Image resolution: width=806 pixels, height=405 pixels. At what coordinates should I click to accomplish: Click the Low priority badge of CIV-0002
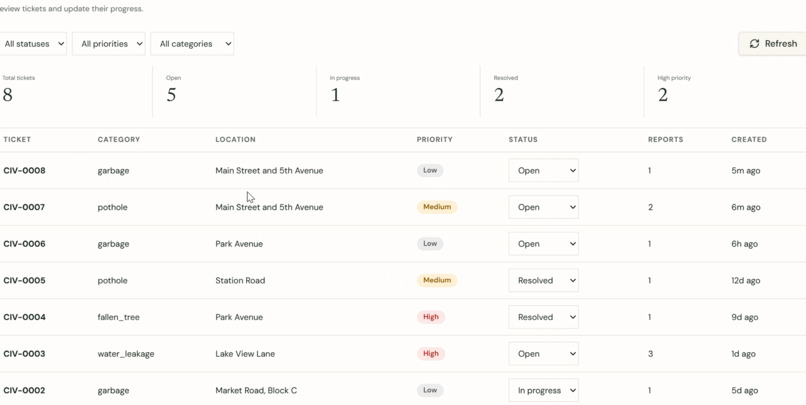tap(430, 391)
